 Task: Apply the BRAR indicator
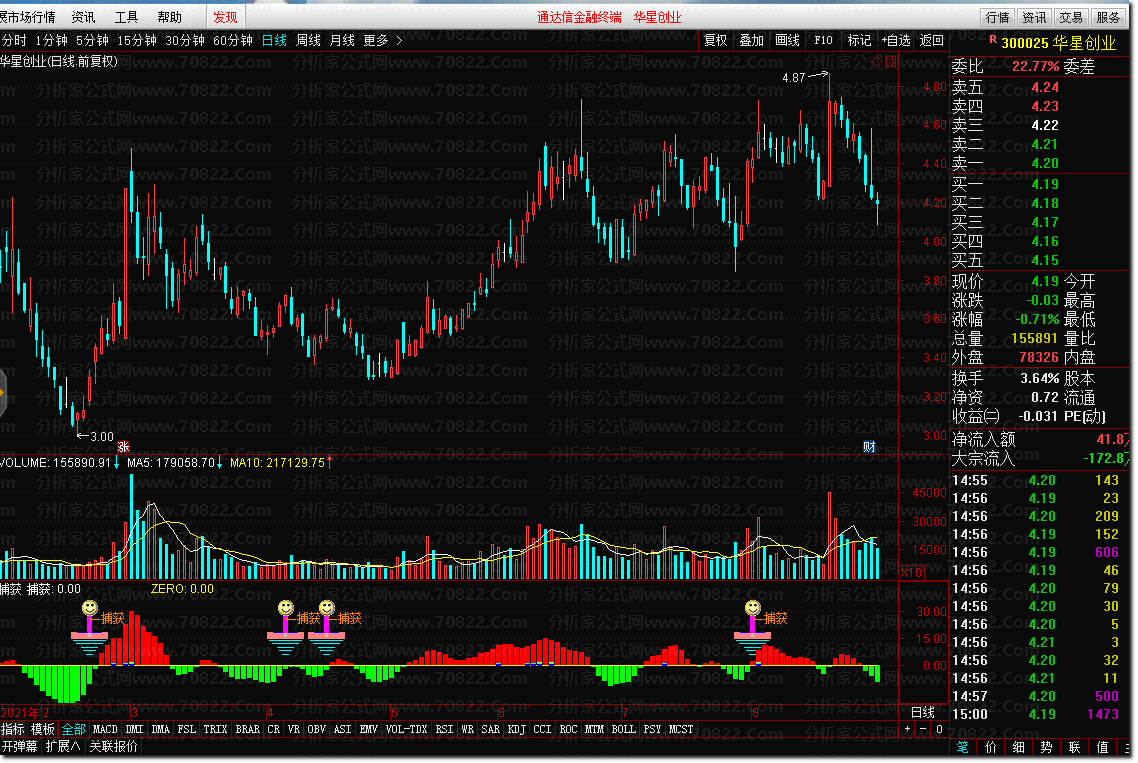pos(247,729)
